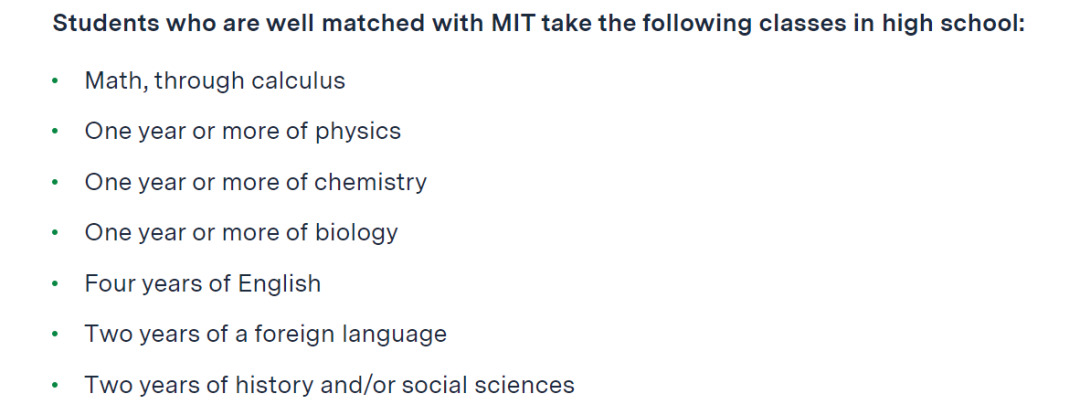Click the words "social sciences" in last bullet

click(488, 385)
